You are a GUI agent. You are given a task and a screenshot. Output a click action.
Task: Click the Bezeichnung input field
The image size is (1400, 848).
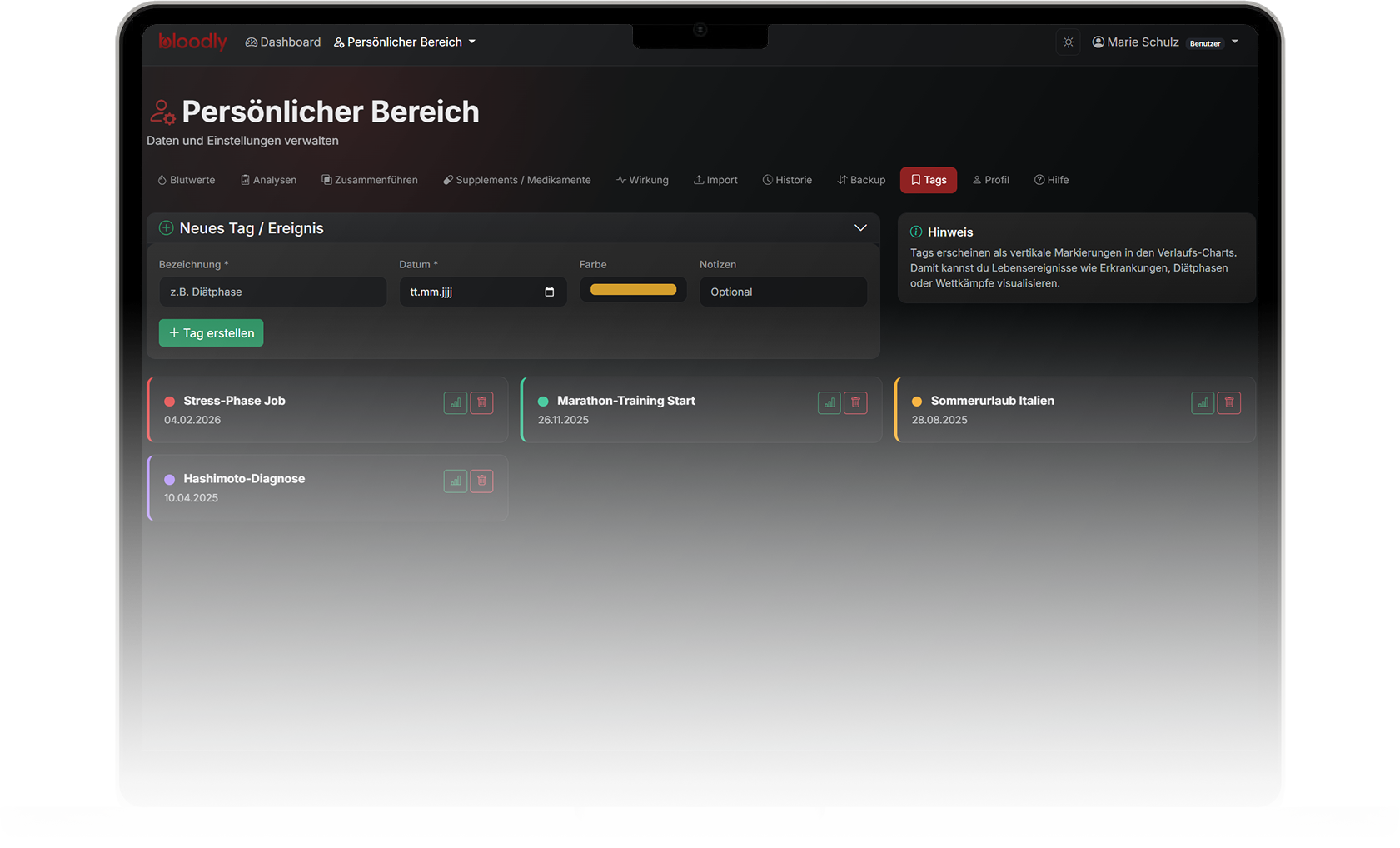[272, 292]
